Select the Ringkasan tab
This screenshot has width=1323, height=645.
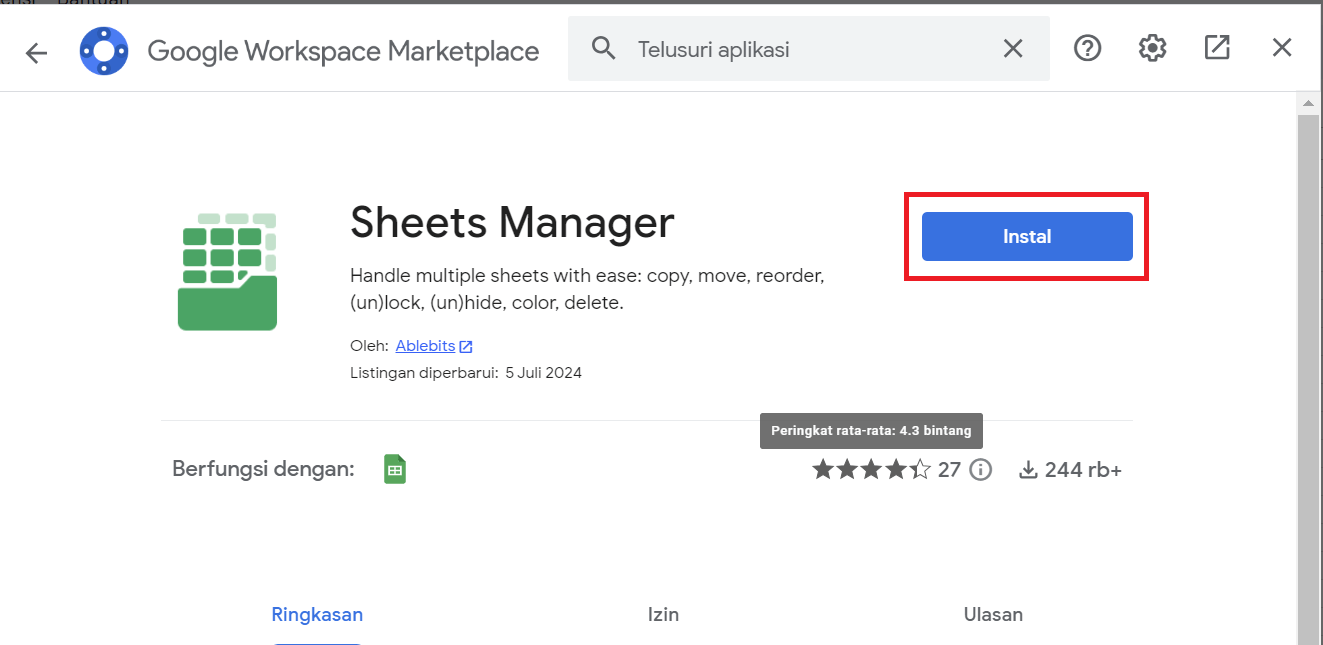click(317, 614)
